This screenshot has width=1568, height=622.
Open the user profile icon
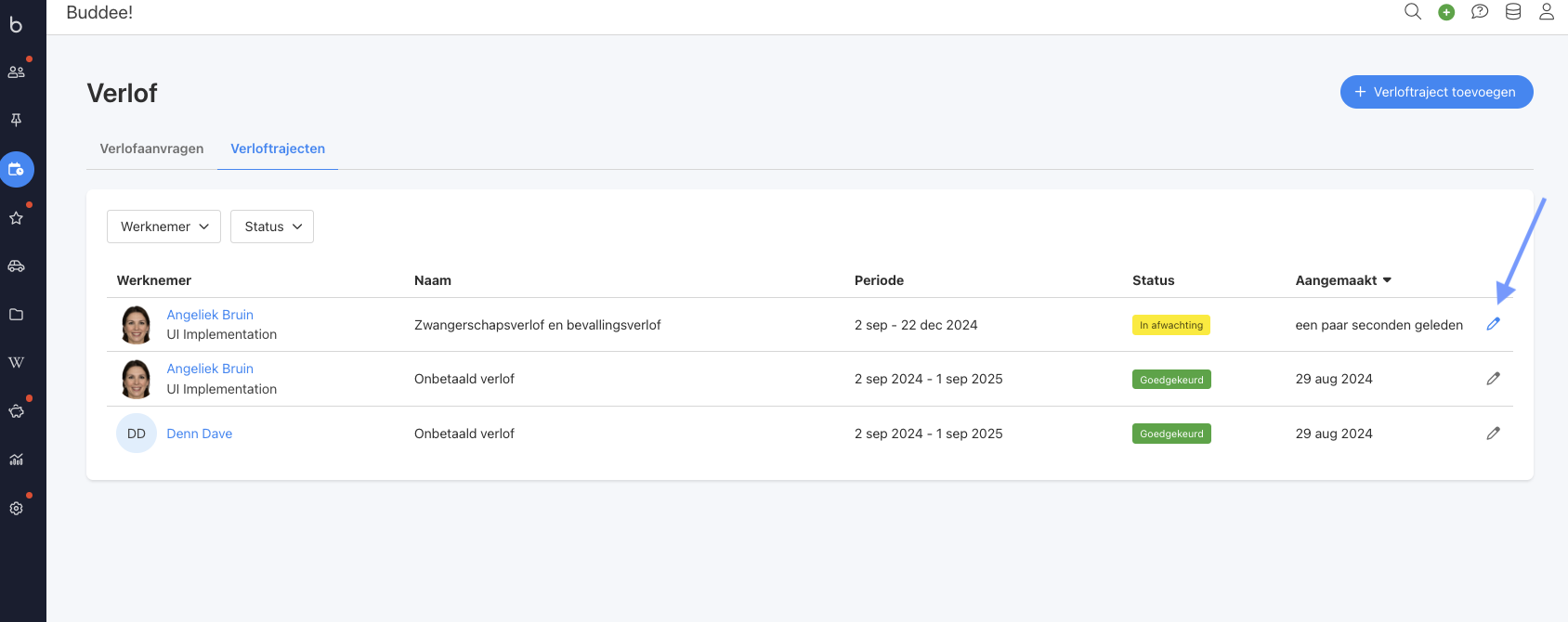coord(1547,12)
